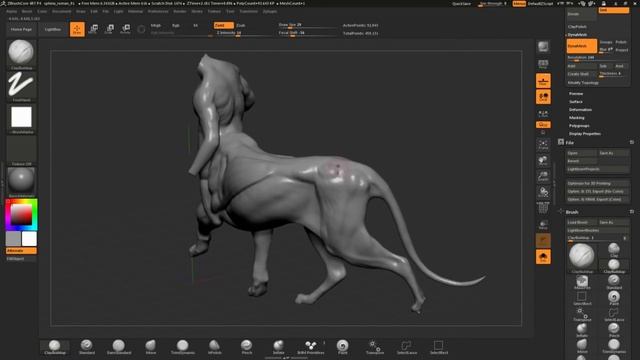Select Move brush in bottom shelf
Image resolution: width=640 pixels, height=360 pixels.
click(x=151, y=347)
